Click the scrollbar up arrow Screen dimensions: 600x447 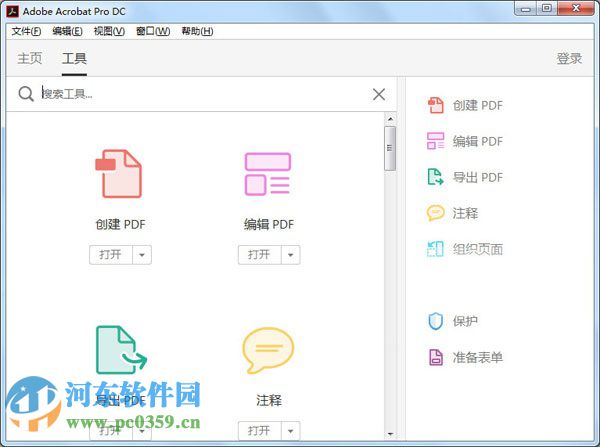point(390,119)
